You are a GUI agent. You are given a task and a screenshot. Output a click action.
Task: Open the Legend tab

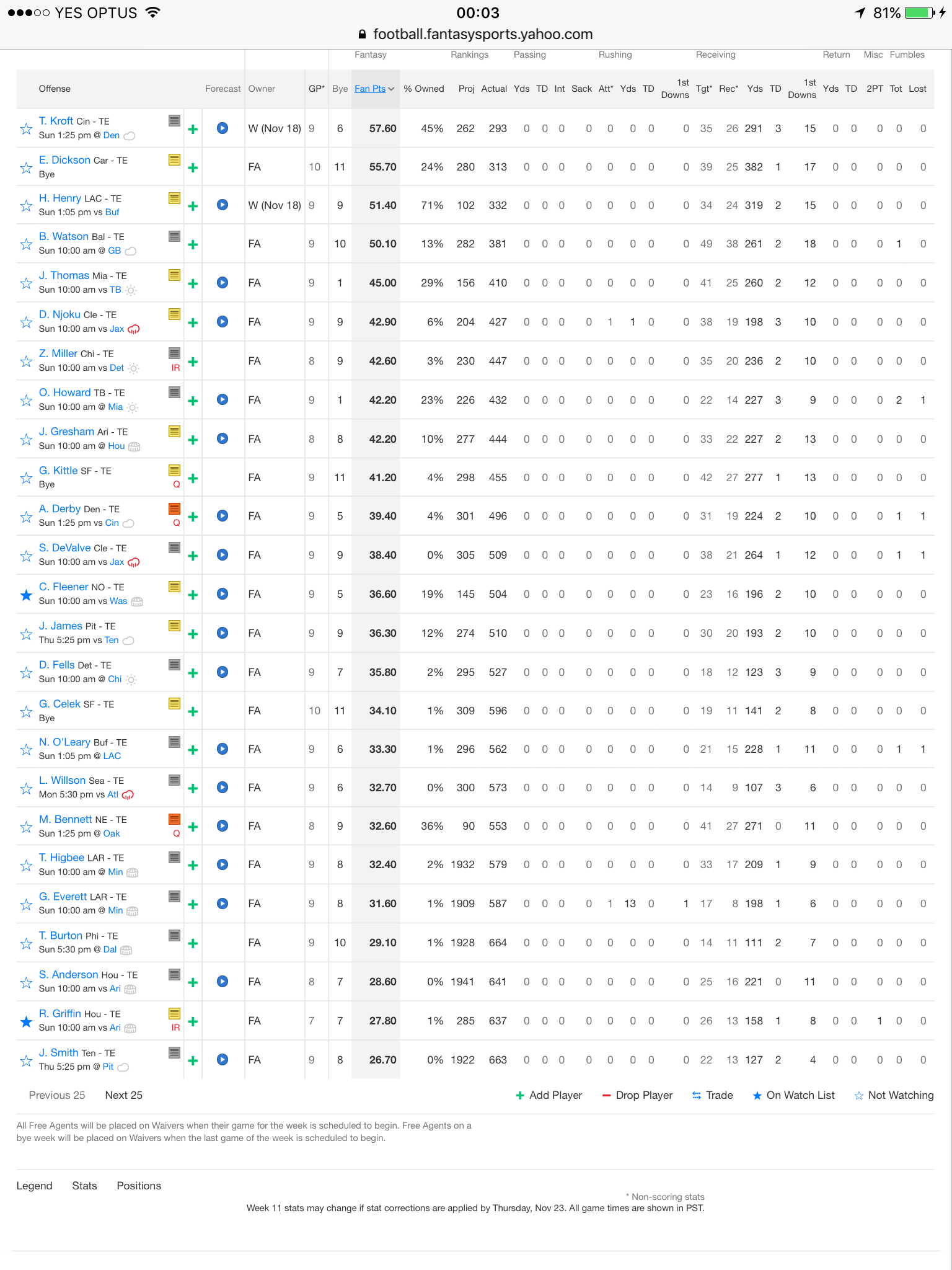(x=34, y=1186)
